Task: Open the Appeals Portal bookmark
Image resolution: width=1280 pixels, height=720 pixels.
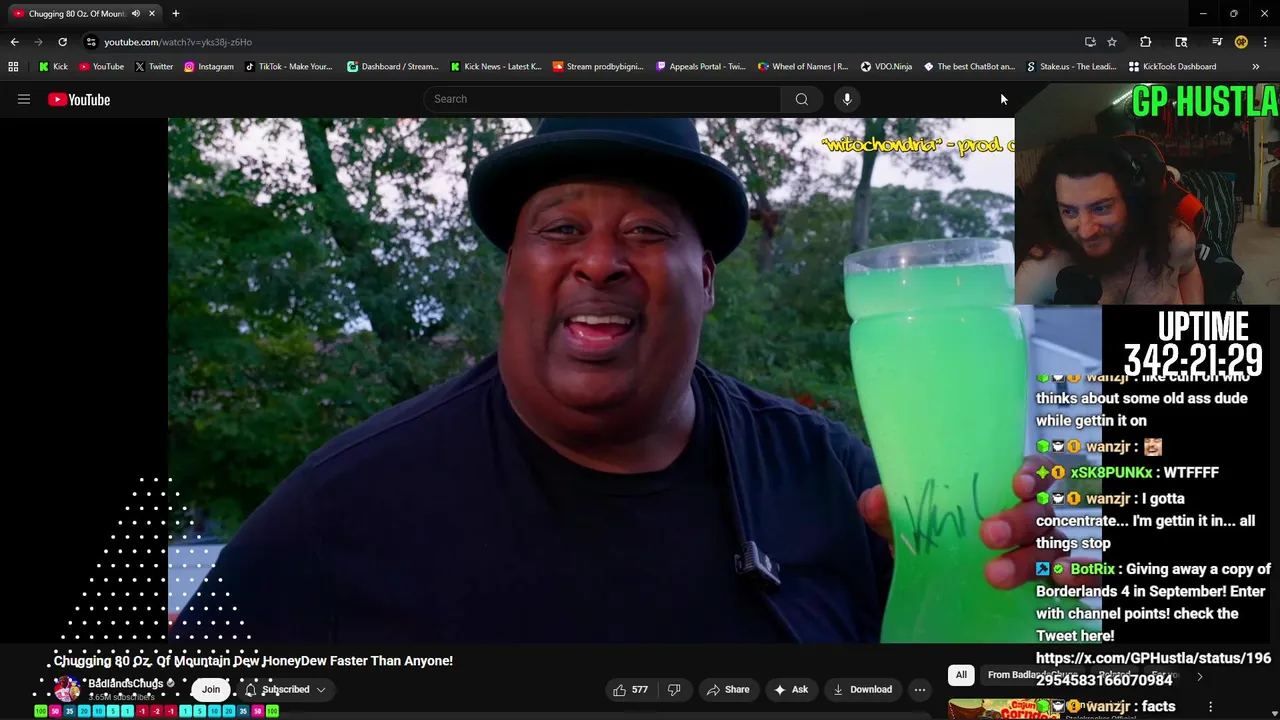Action: 700,67
